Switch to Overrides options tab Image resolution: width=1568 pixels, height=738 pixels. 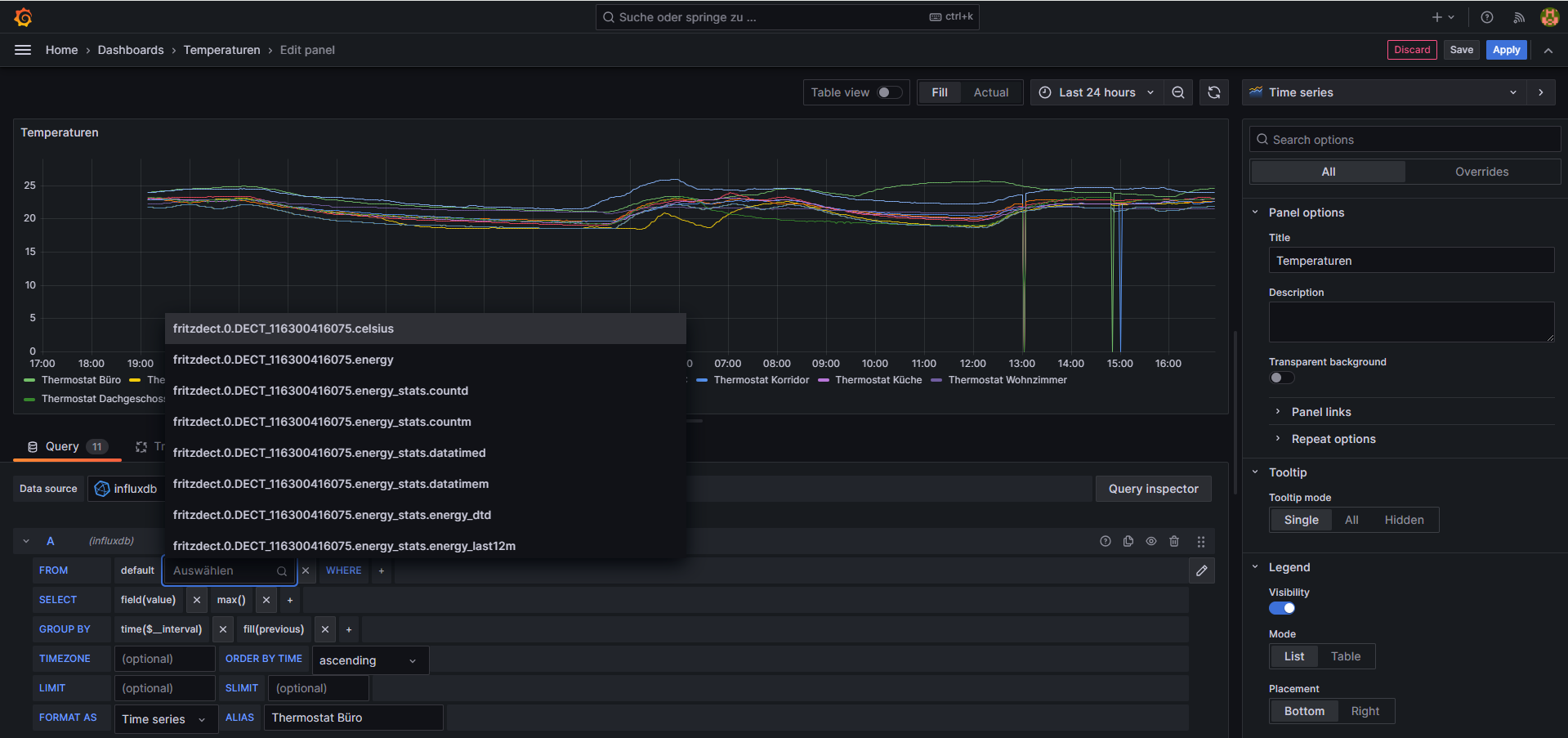tap(1481, 172)
